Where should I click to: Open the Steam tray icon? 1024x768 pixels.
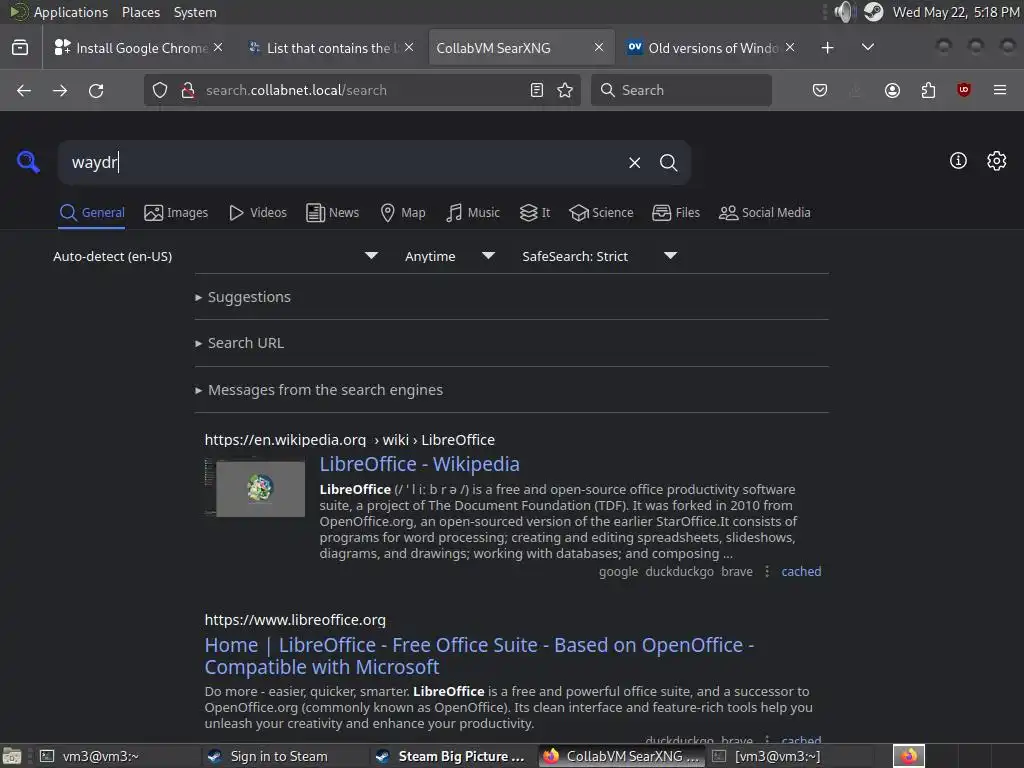[x=873, y=12]
